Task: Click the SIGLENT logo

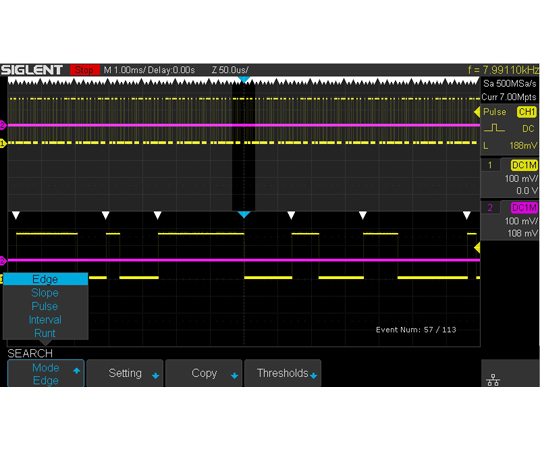Action: pyautogui.click(x=32, y=70)
